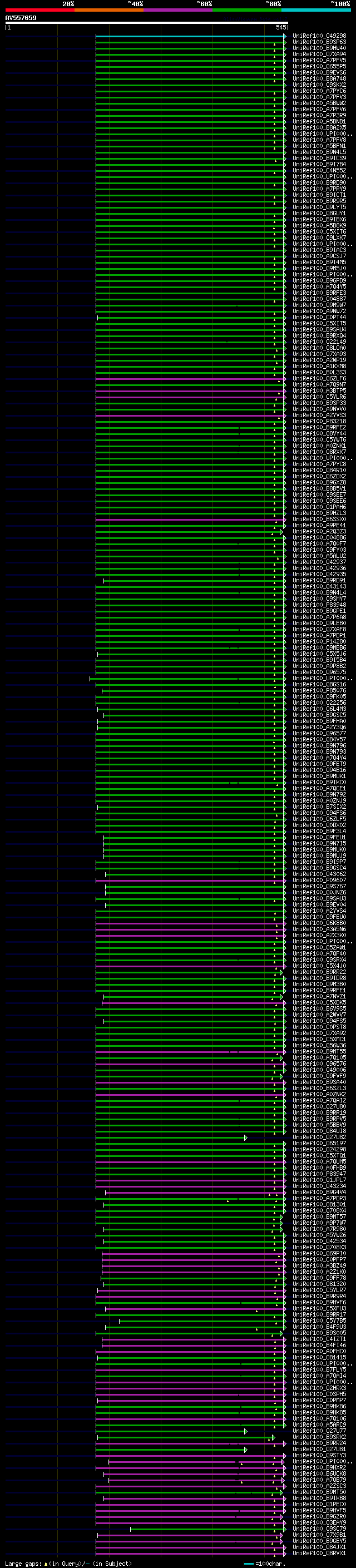Click the cyan 100char scale bar in the legend
Viewport: 356px width, 1568px height.
tap(248, 1564)
